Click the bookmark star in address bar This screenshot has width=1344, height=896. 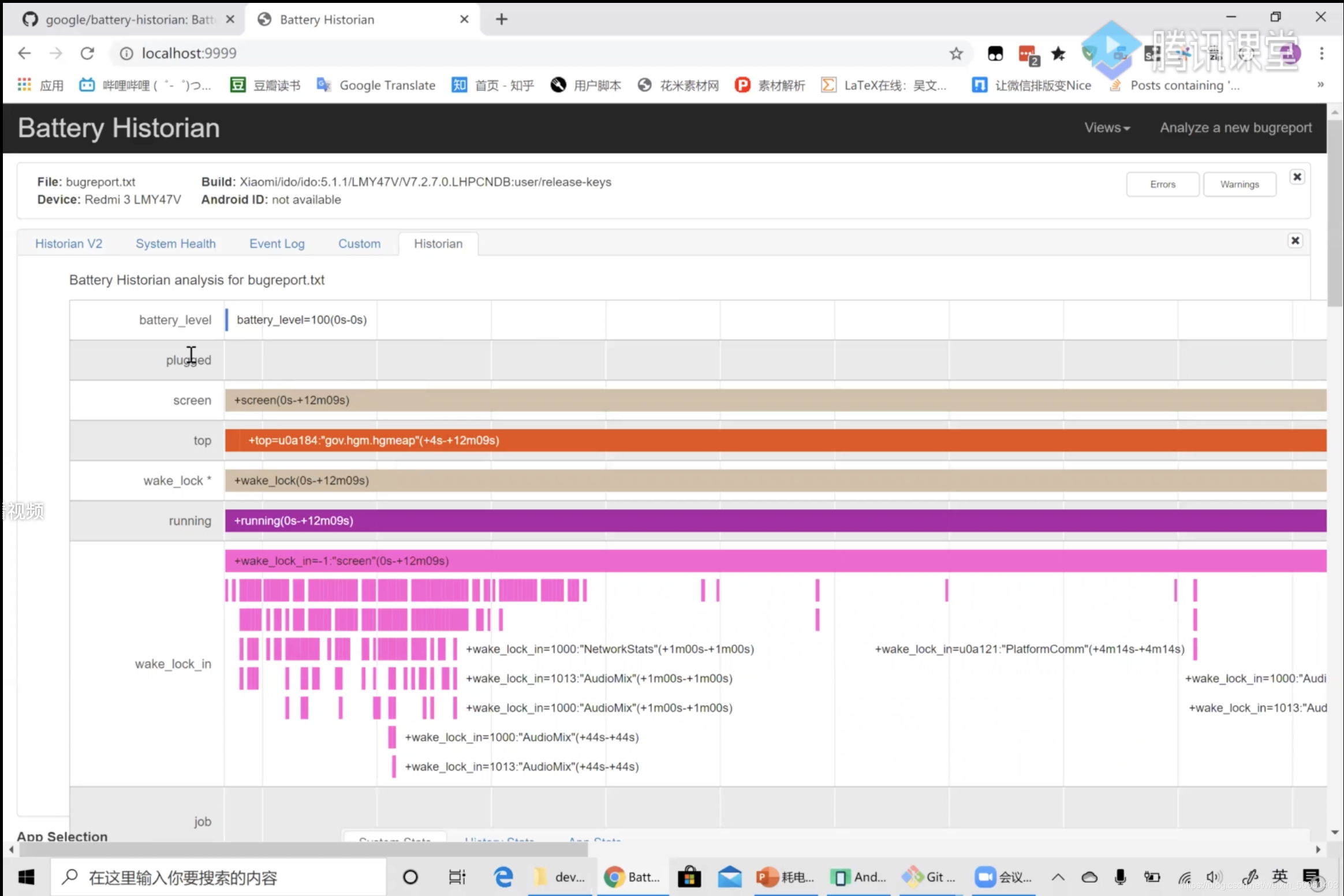pyautogui.click(x=956, y=54)
